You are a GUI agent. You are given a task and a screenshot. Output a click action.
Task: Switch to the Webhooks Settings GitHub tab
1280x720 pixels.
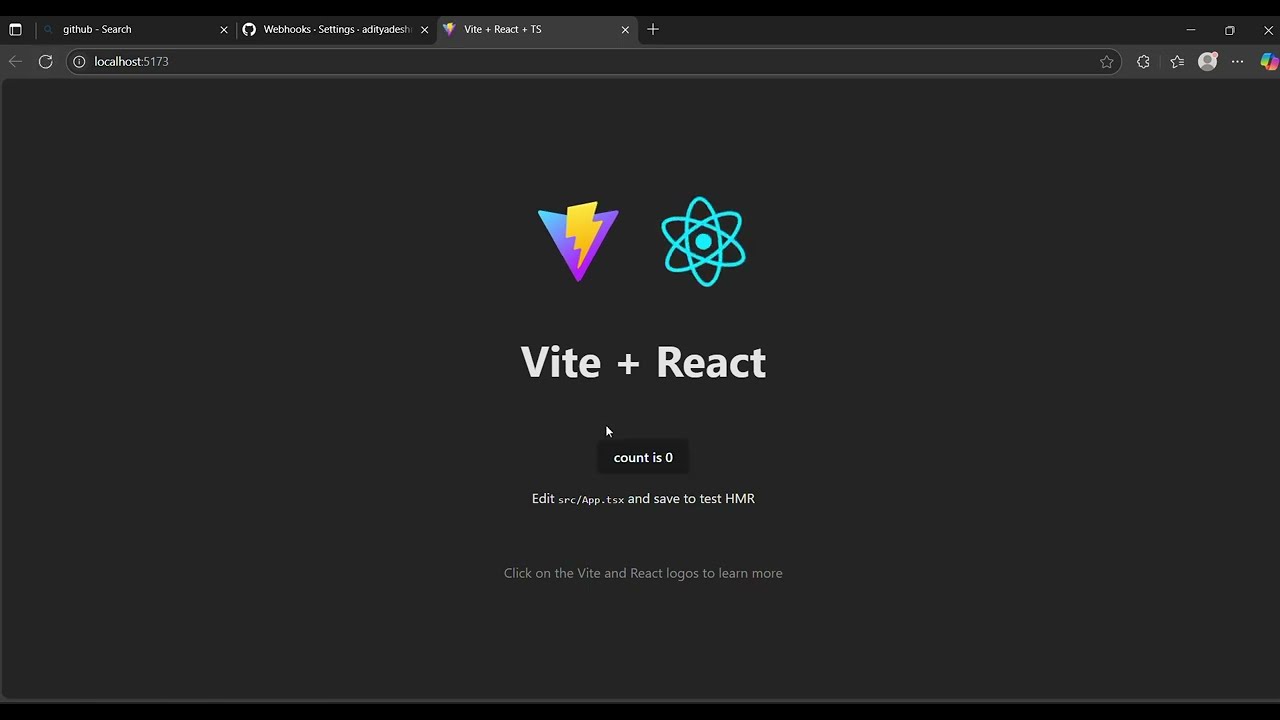click(x=335, y=29)
